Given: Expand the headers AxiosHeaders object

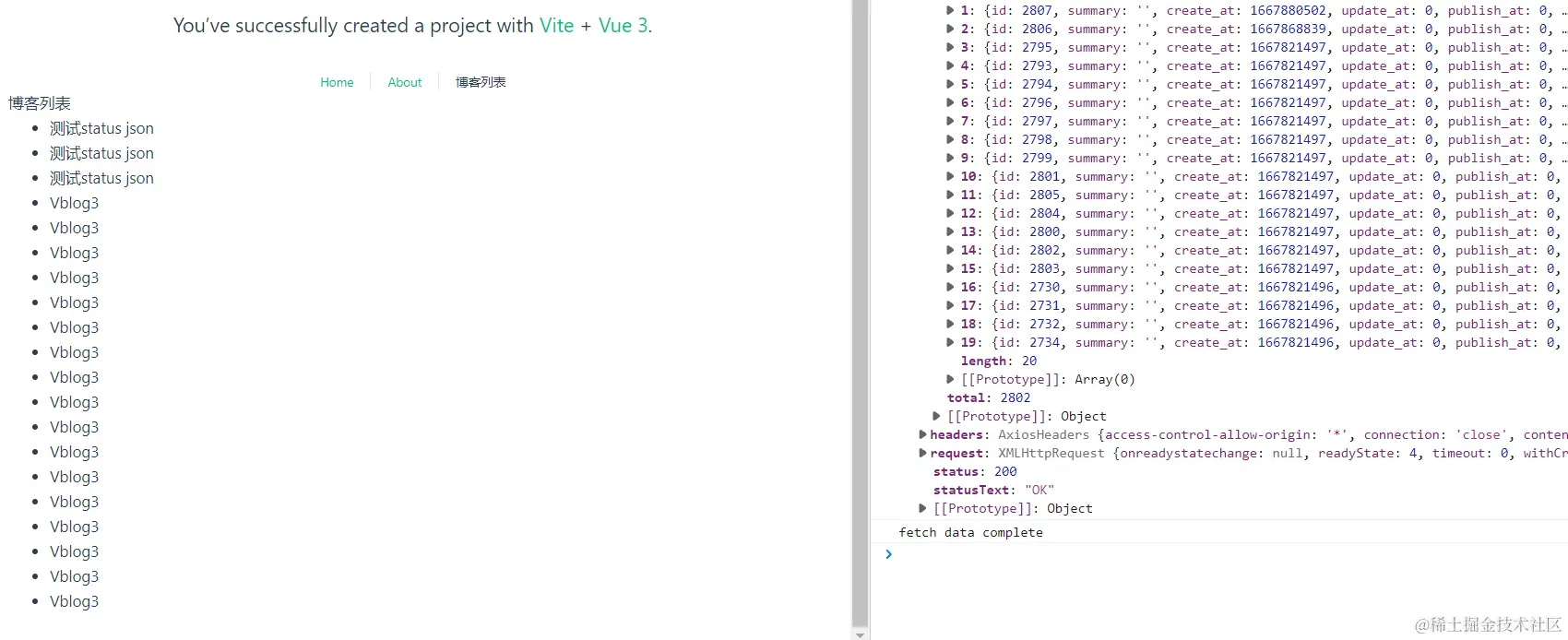Looking at the screenshot, I should [922, 434].
